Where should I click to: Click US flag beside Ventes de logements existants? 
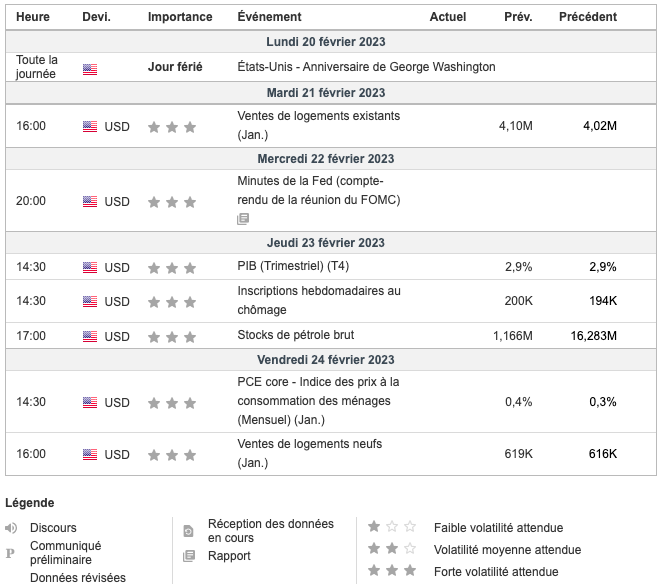(90, 126)
